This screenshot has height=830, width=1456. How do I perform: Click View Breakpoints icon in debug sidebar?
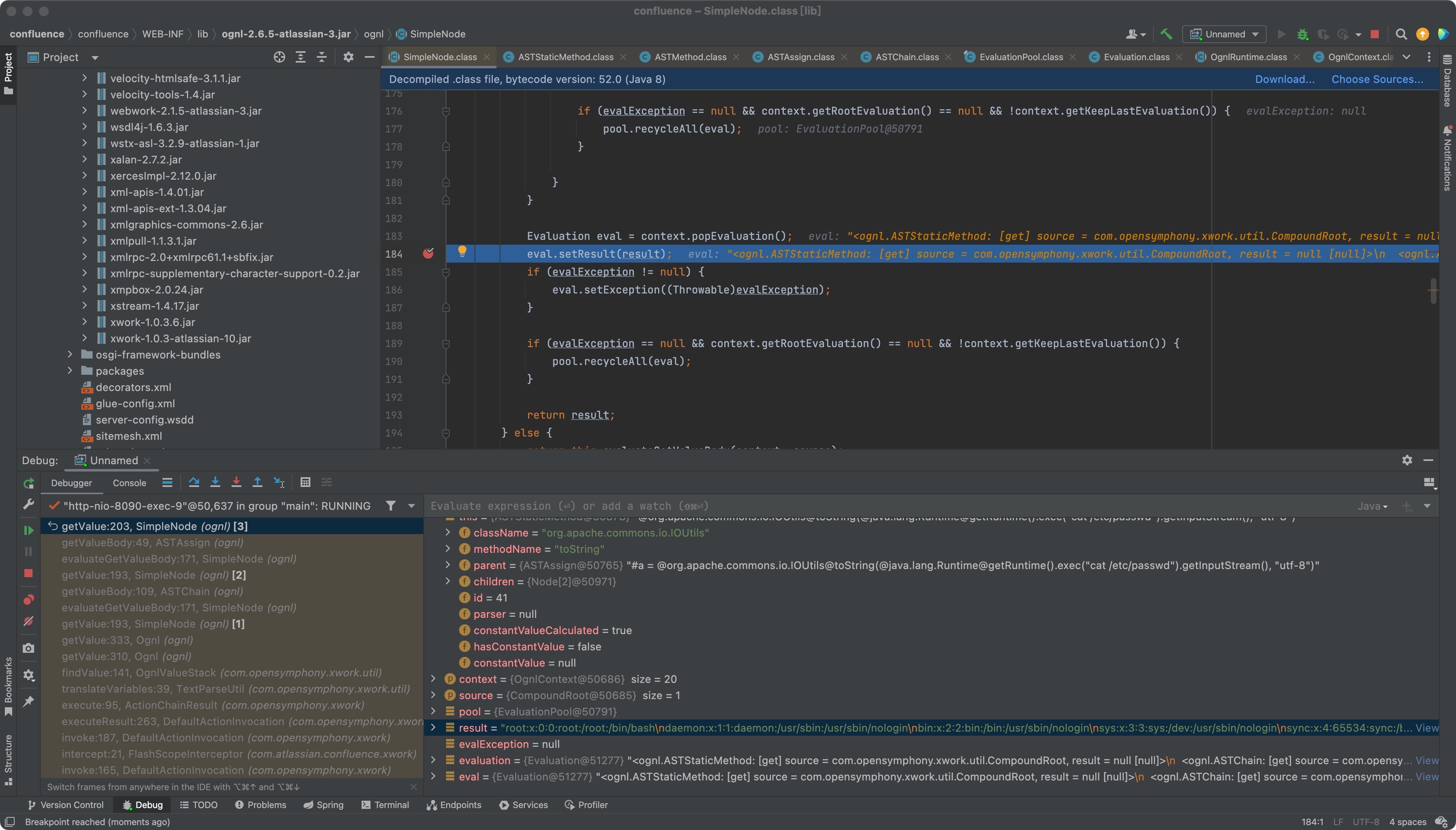pyautogui.click(x=28, y=600)
